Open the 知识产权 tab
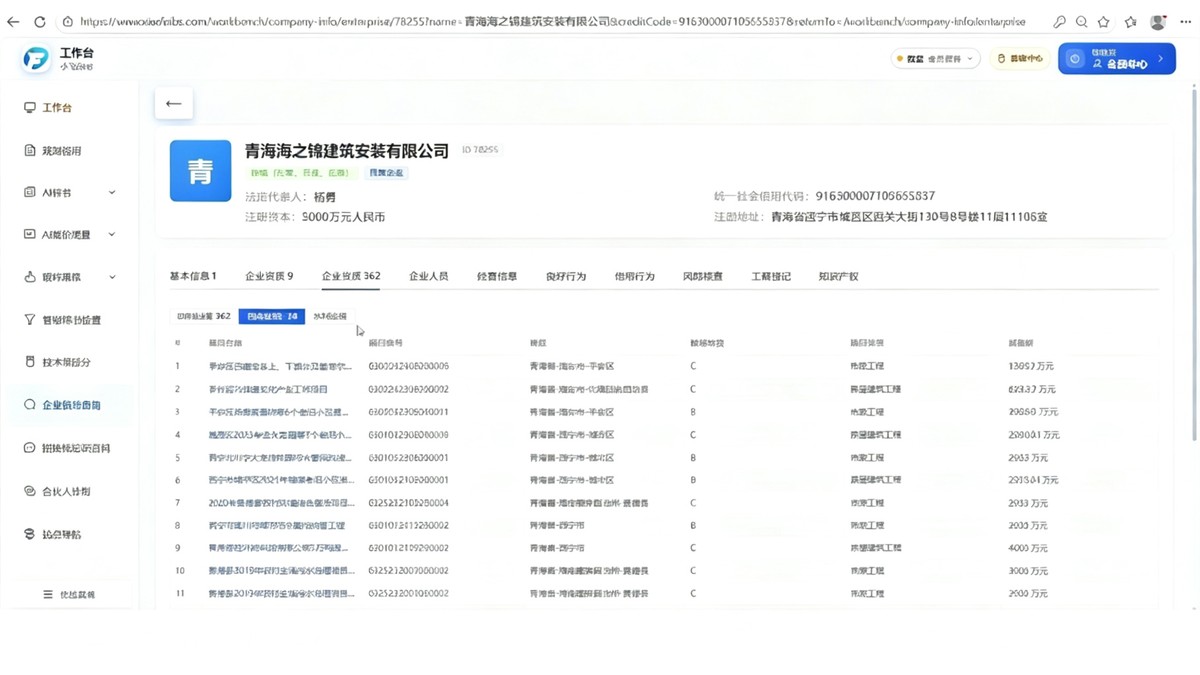 point(838,276)
